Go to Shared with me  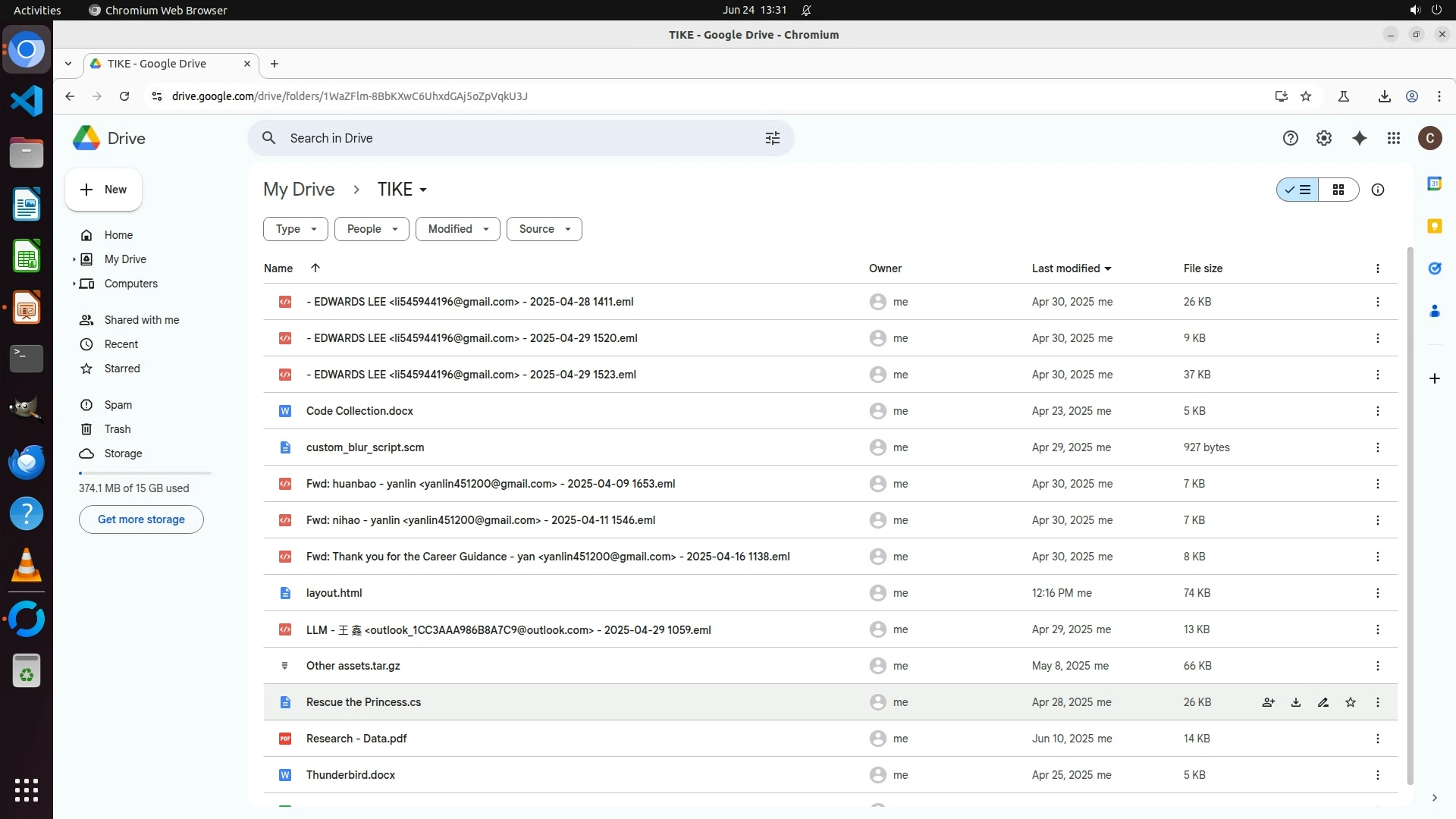(141, 320)
